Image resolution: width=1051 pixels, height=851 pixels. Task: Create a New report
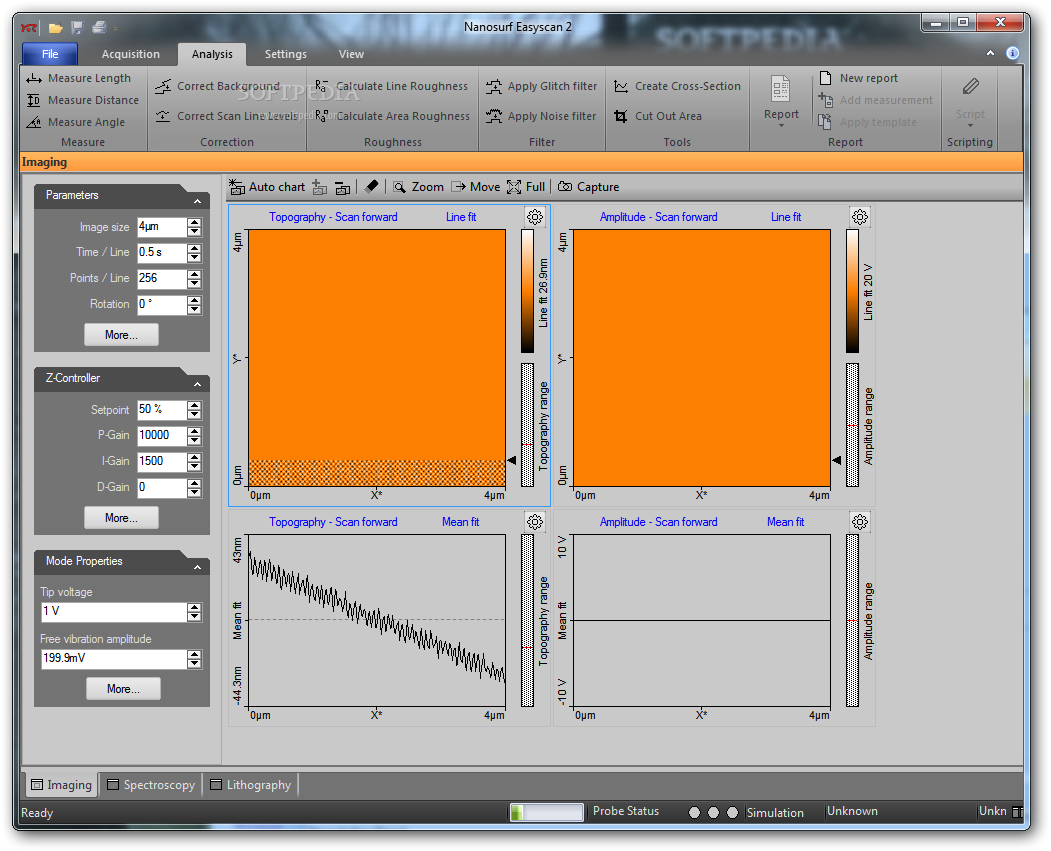pos(859,78)
